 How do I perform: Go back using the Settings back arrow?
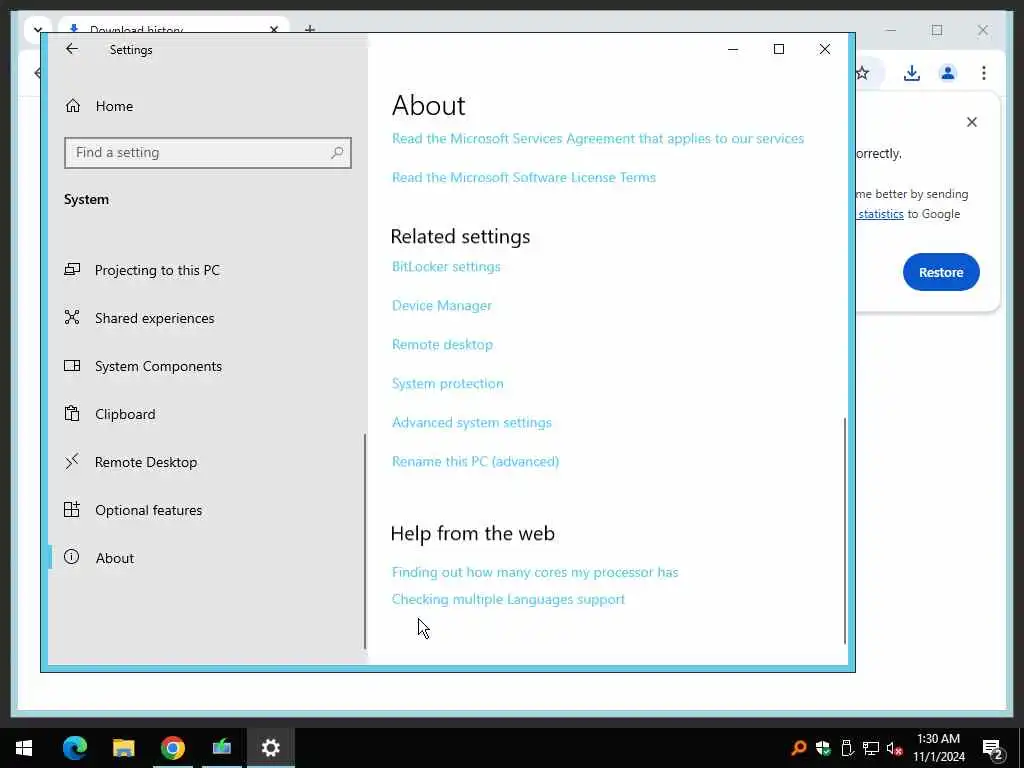(x=72, y=49)
